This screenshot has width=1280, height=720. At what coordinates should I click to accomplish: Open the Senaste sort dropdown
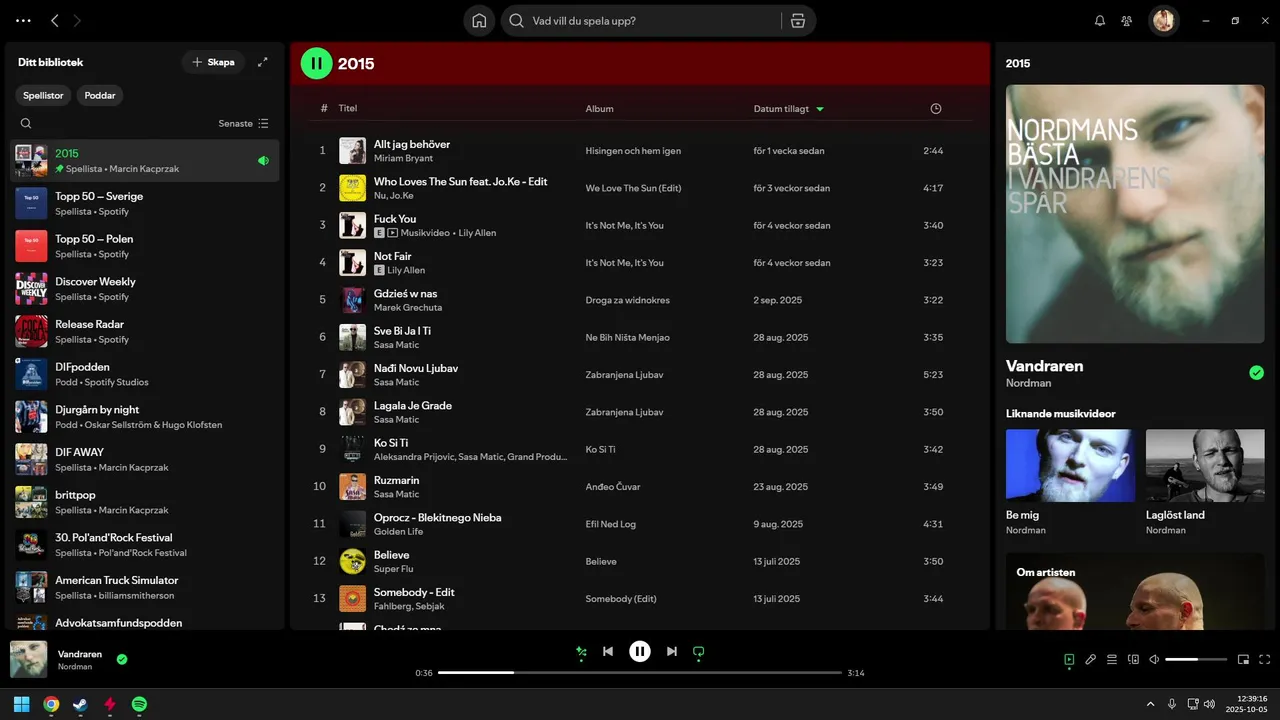[x=244, y=124]
